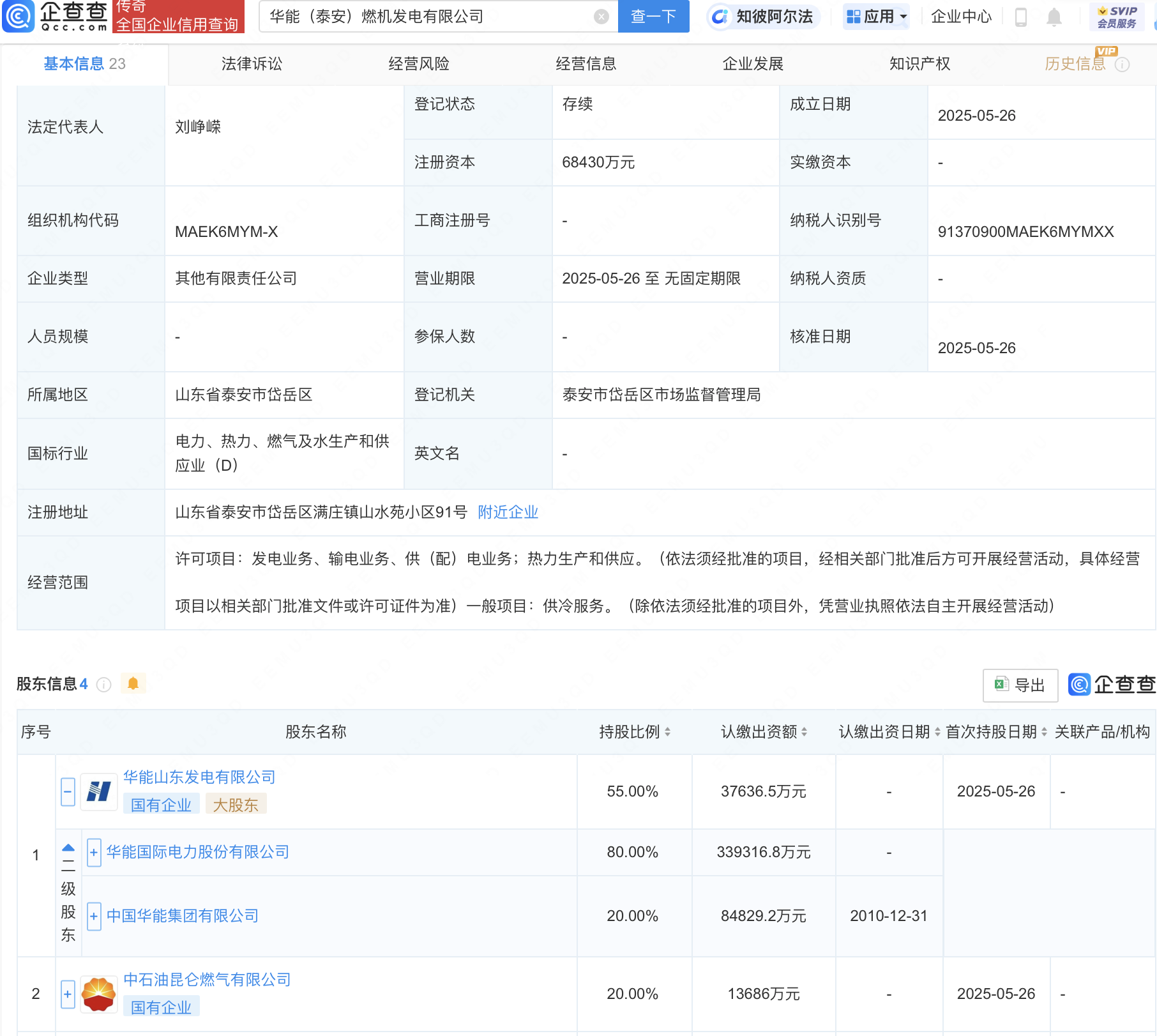Click the shareholder alert bell icon

point(133,683)
